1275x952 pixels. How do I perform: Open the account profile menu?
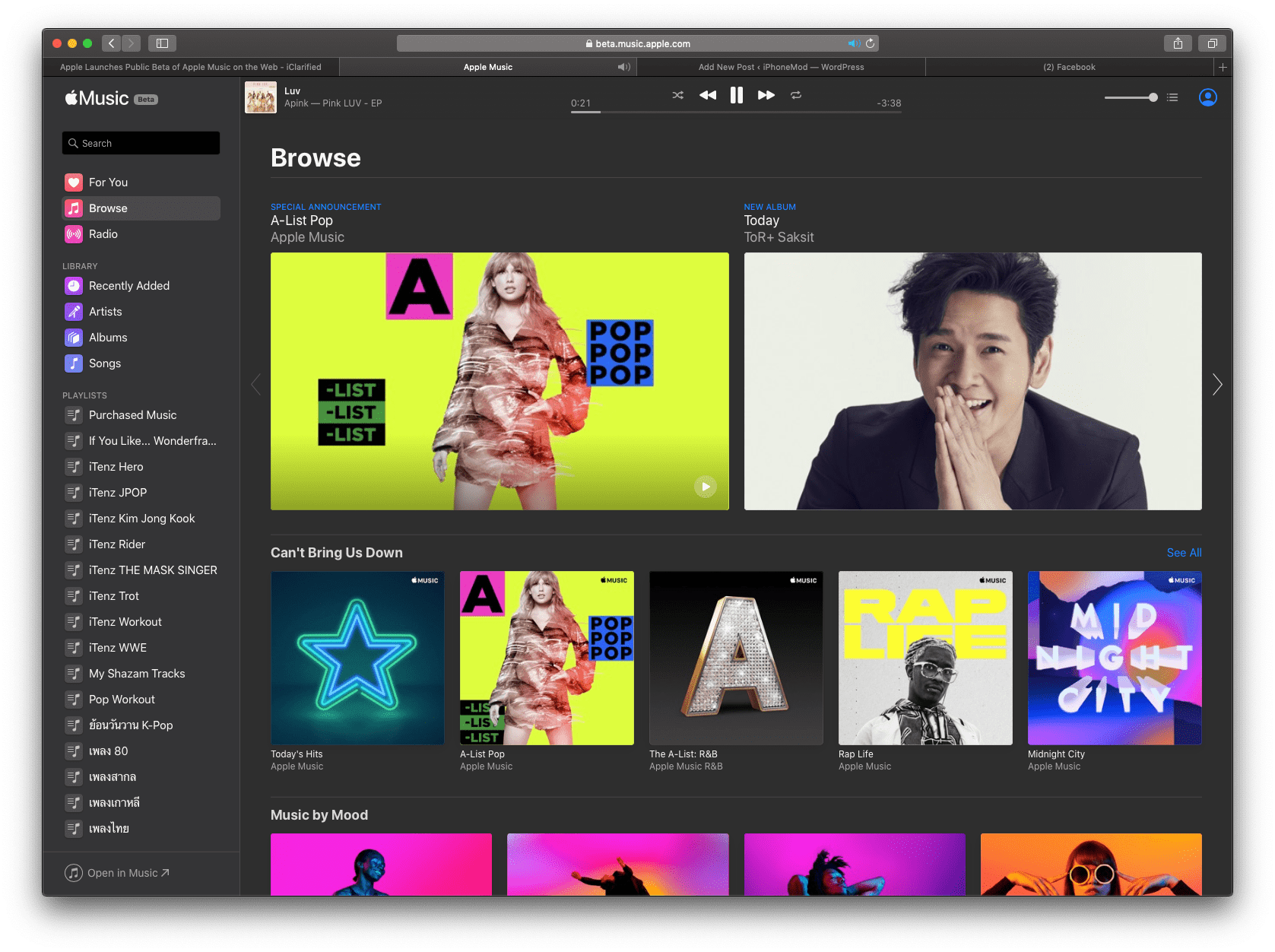[1207, 97]
